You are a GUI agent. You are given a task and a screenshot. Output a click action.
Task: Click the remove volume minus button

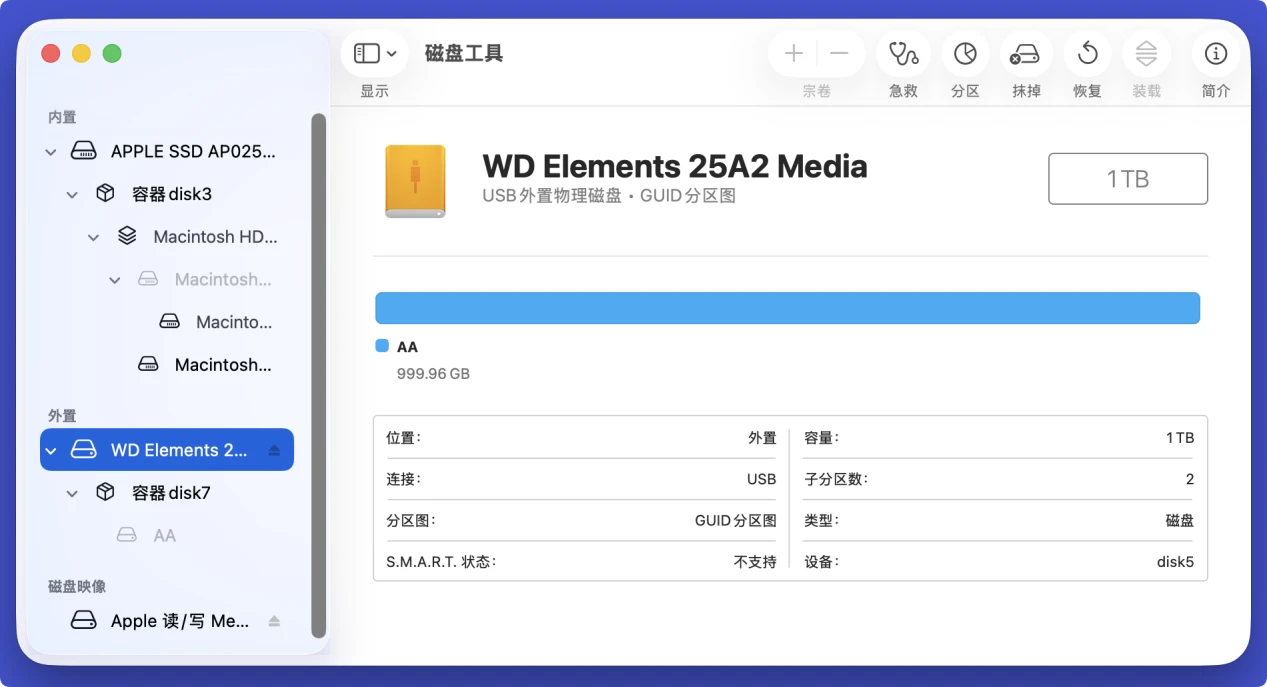click(x=840, y=54)
